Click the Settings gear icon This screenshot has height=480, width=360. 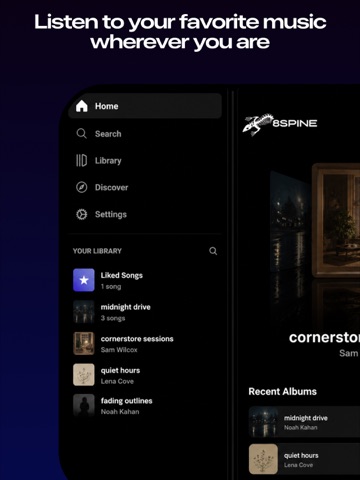82,214
